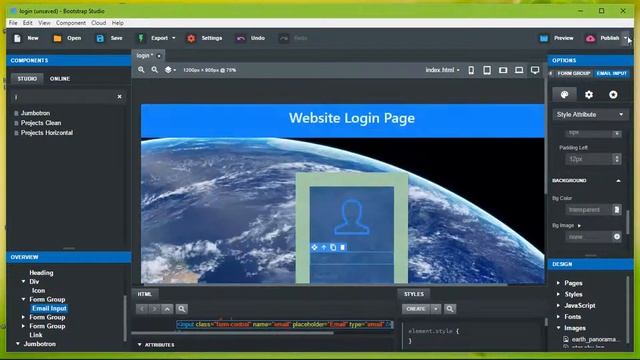Open the File menu
Image resolution: width=640 pixels, height=360 pixels.
tap(13, 23)
